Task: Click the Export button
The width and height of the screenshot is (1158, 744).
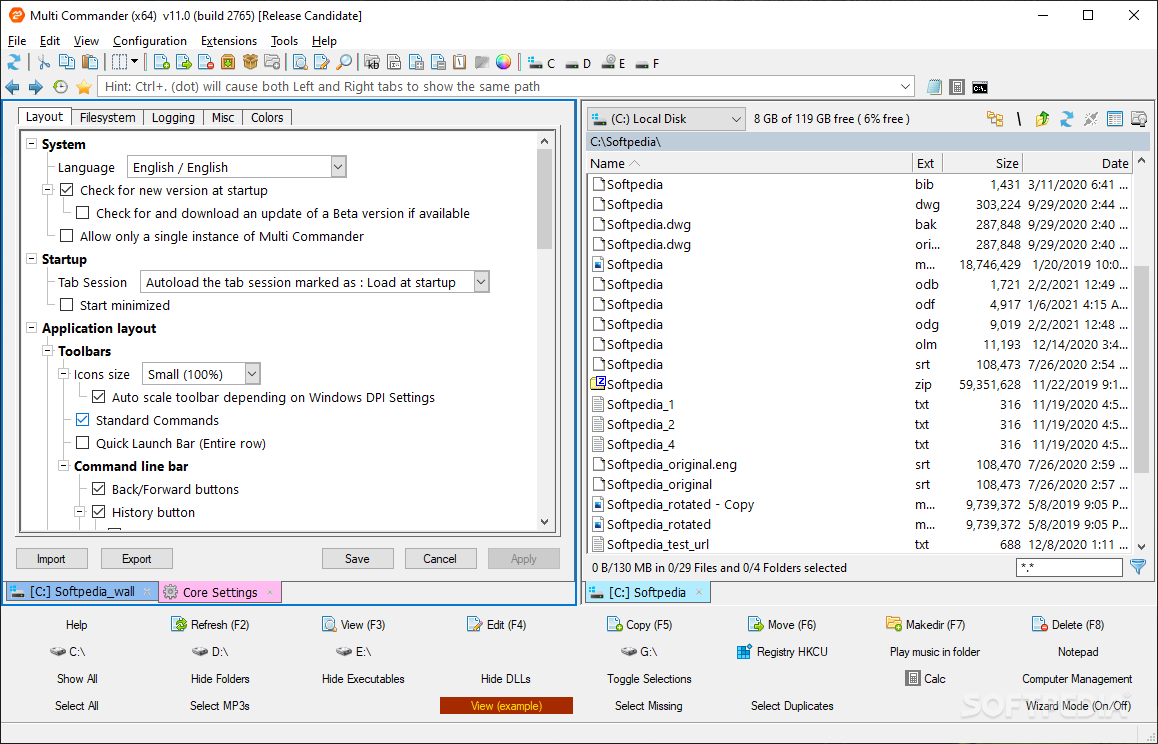Action: [137, 559]
